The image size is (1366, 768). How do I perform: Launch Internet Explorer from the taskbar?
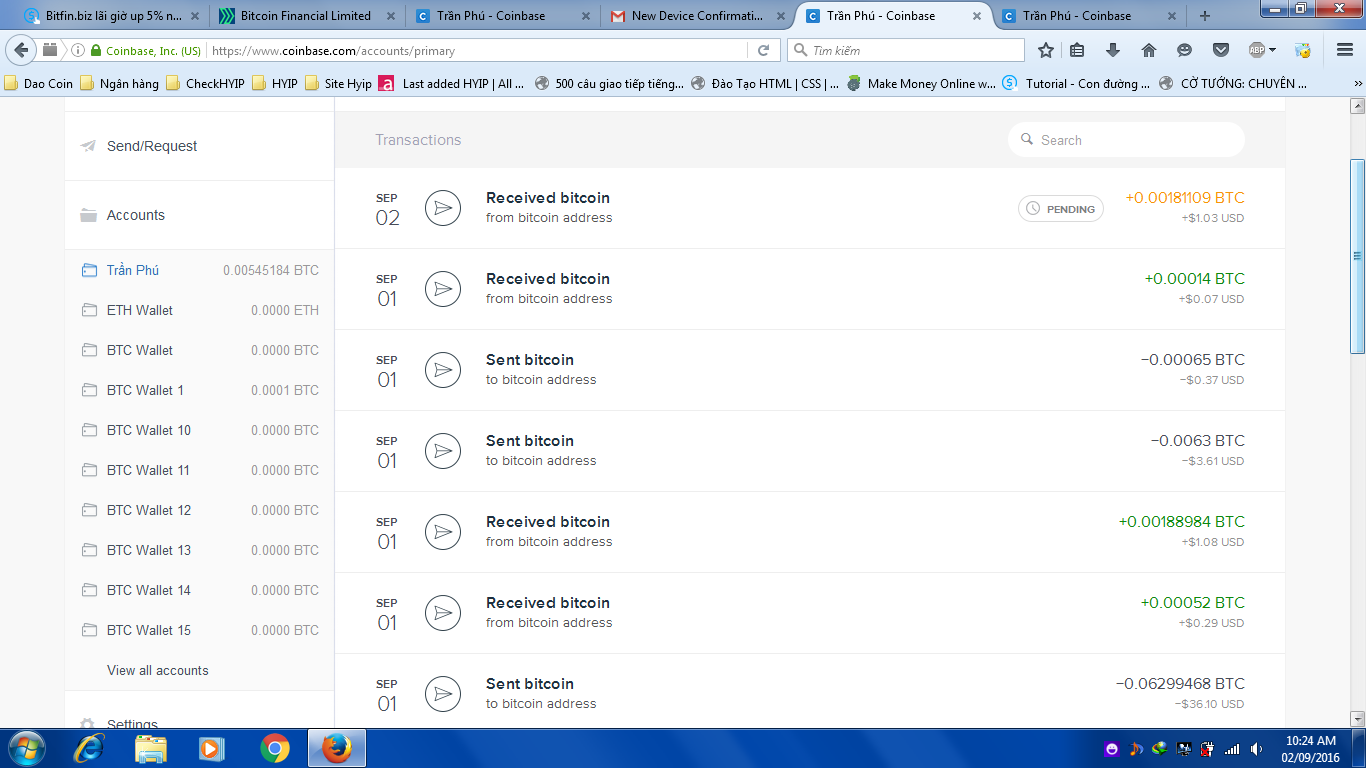point(89,748)
